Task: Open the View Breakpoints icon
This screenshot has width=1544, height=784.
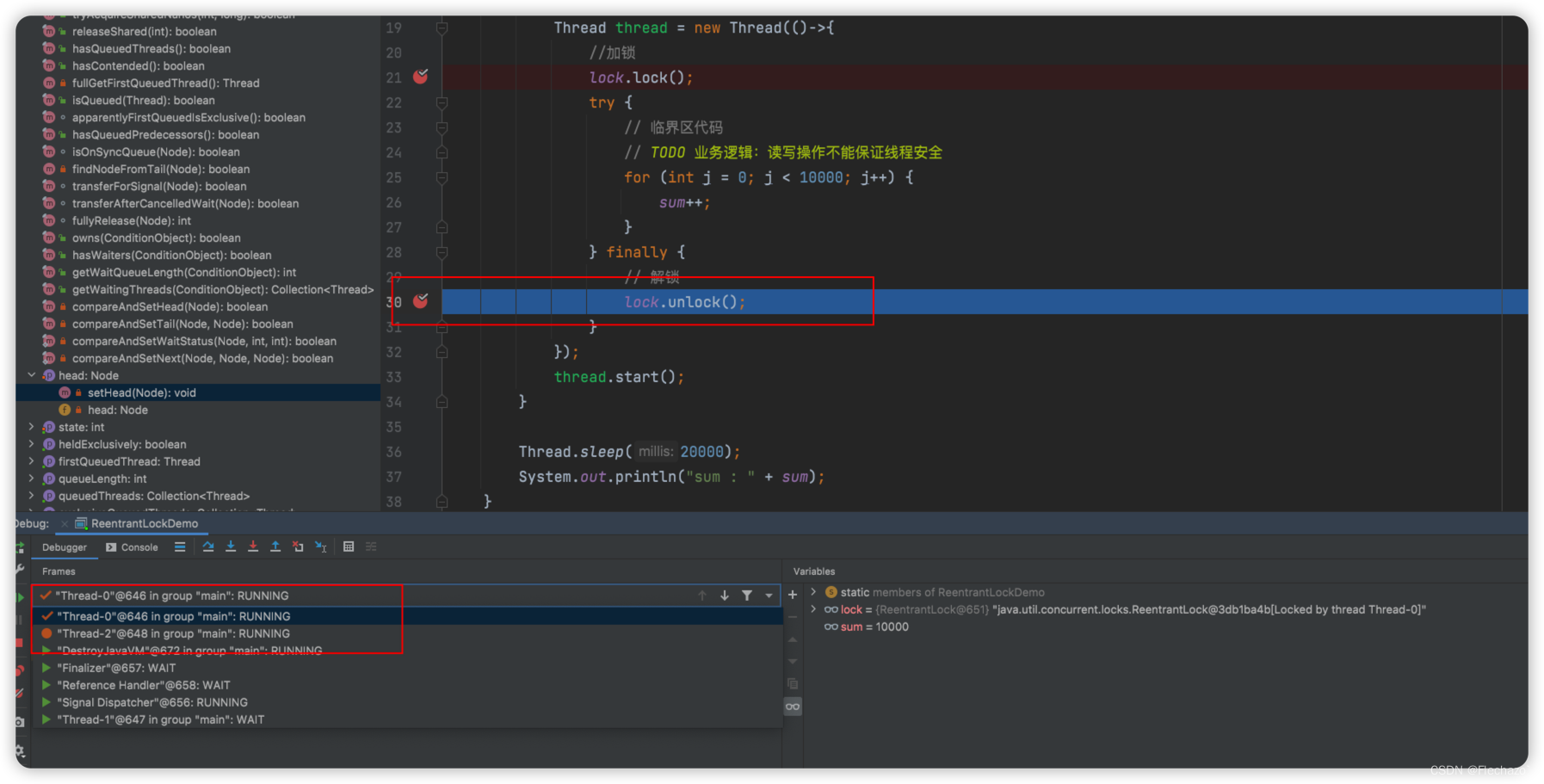Action: pyautogui.click(x=20, y=670)
